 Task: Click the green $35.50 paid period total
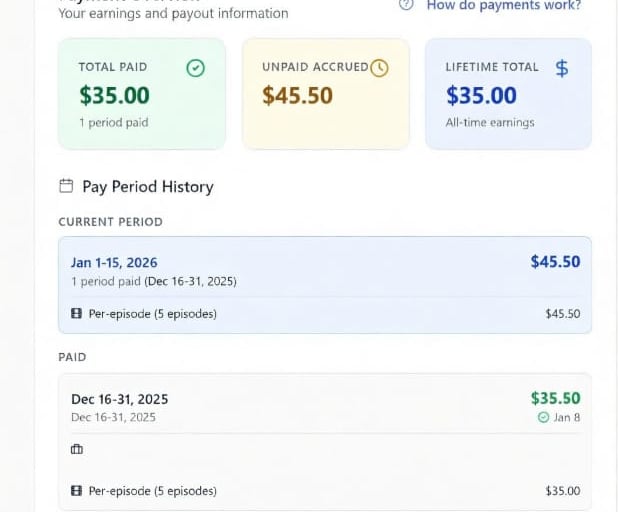[x=555, y=398]
